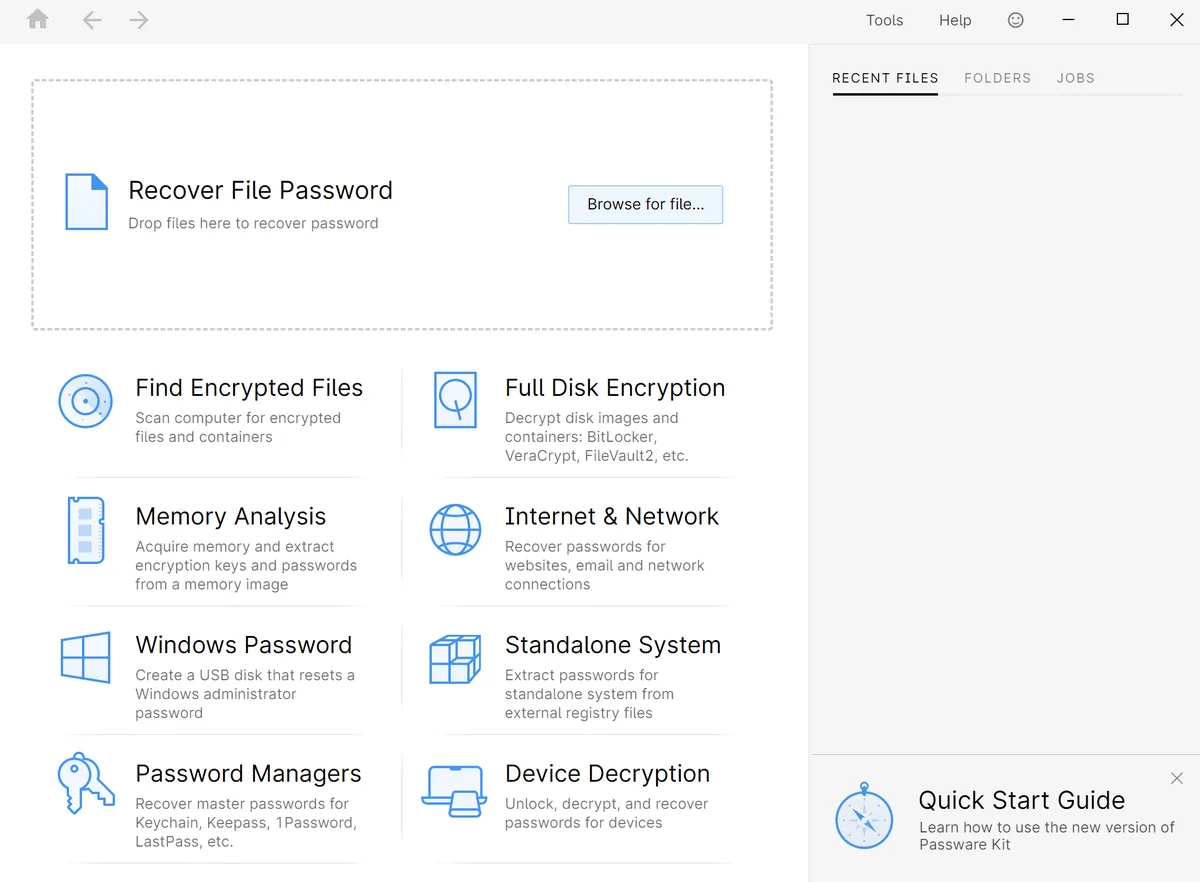Click the "Learn how to use" description text
1200x882 pixels.
1047,836
